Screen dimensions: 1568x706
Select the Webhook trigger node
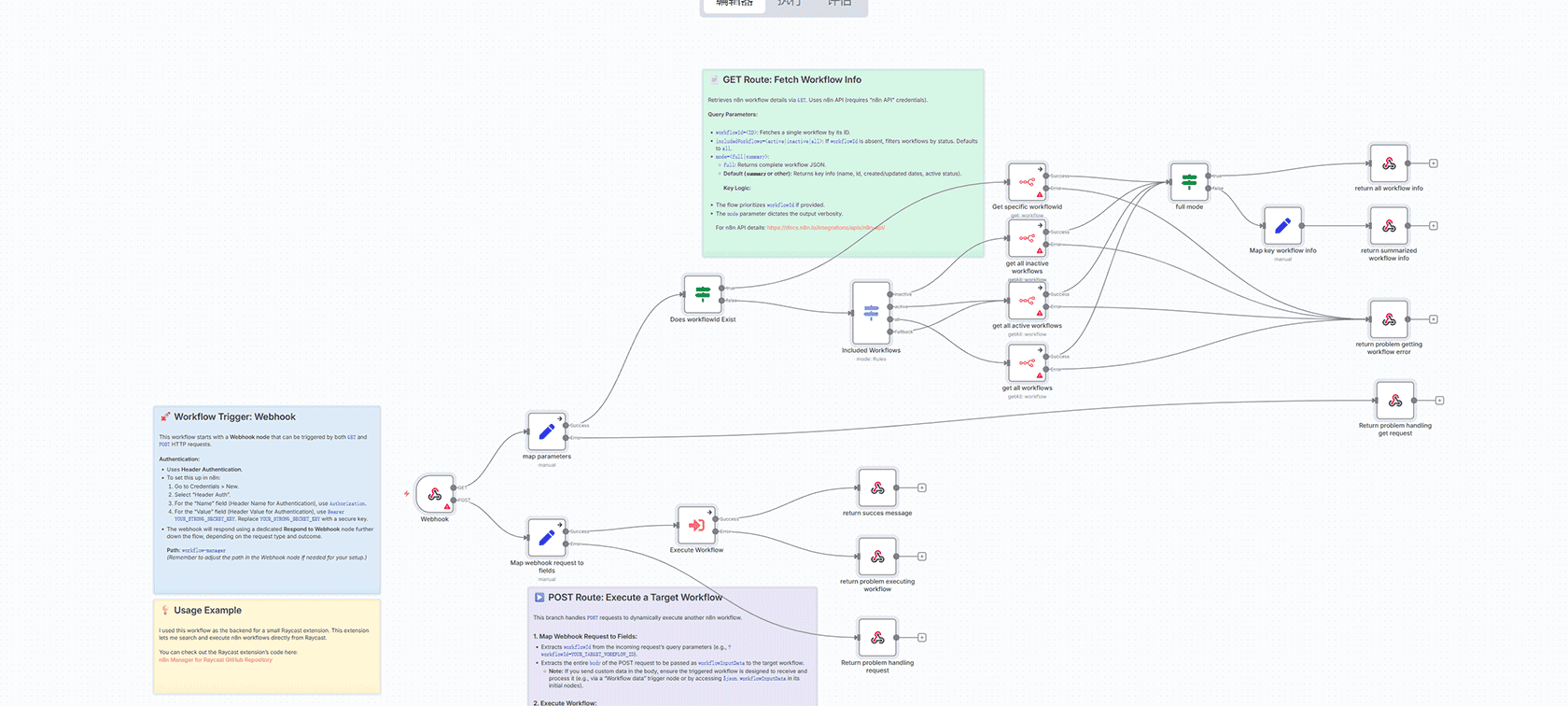(x=434, y=494)
